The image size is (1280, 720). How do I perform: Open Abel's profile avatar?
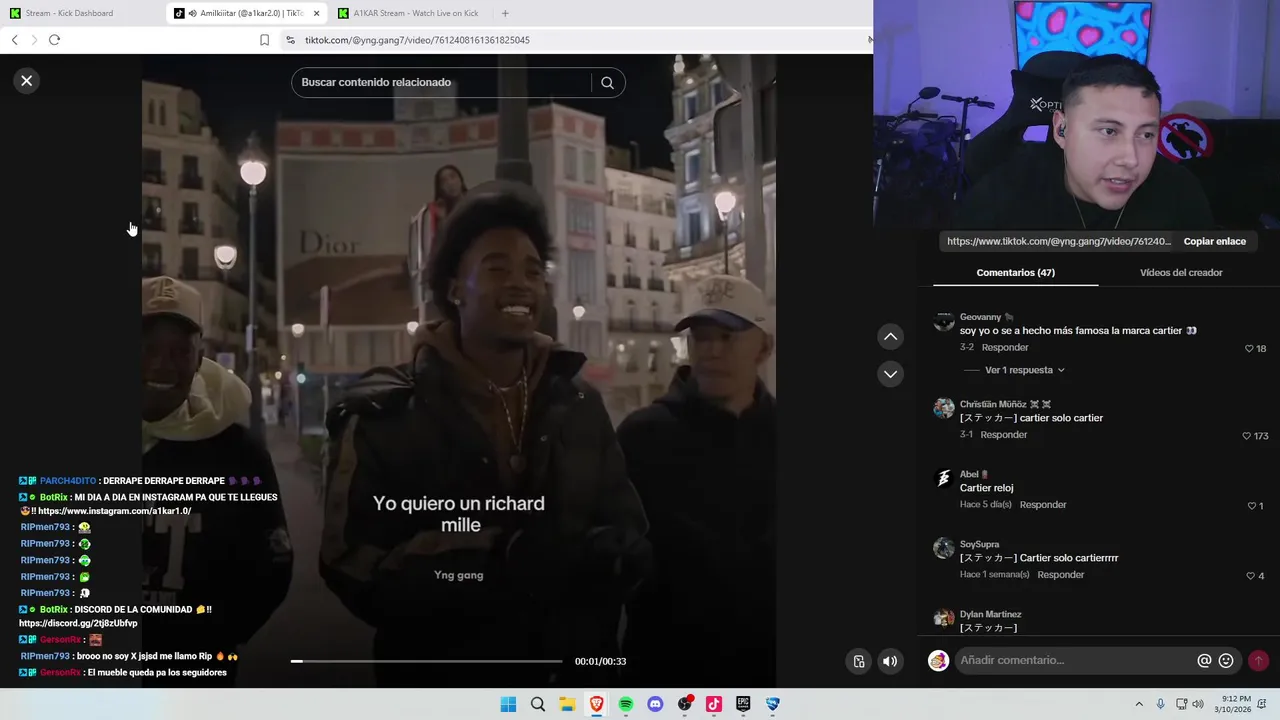(944, 478)
